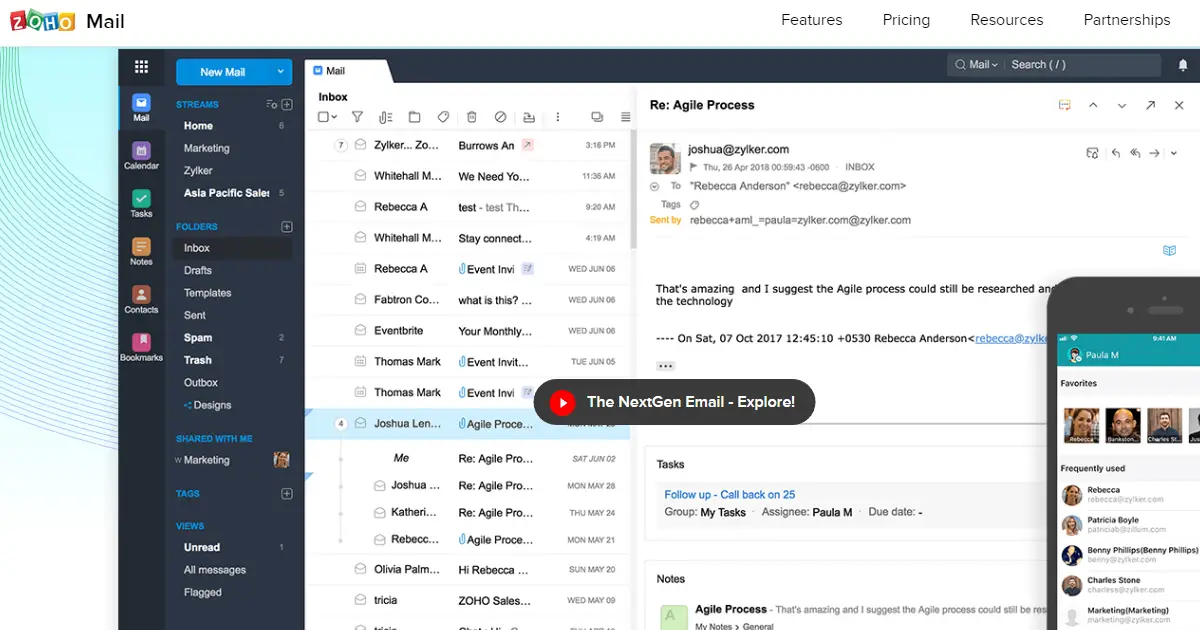Tick the select-all checkbox in Inbox toolbar

[x=323, y=117]
